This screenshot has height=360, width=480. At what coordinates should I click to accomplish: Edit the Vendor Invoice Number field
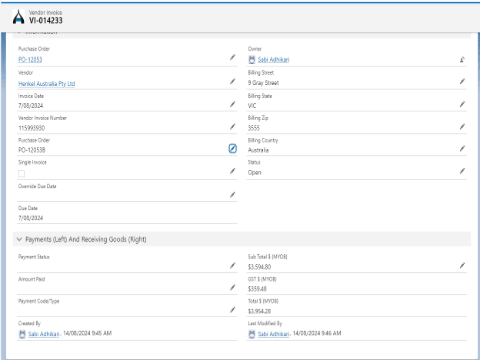click(233, 127)
